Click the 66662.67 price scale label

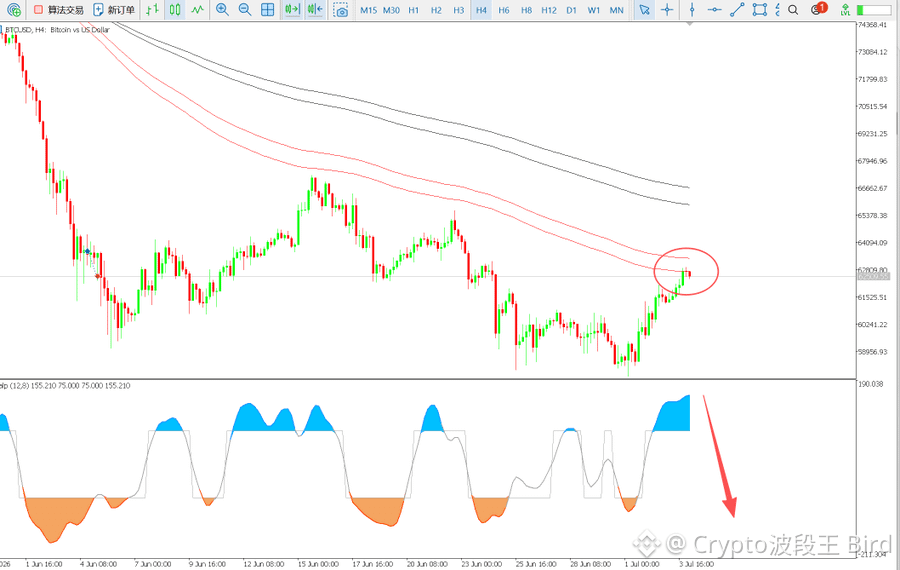[x=872, y=188]
